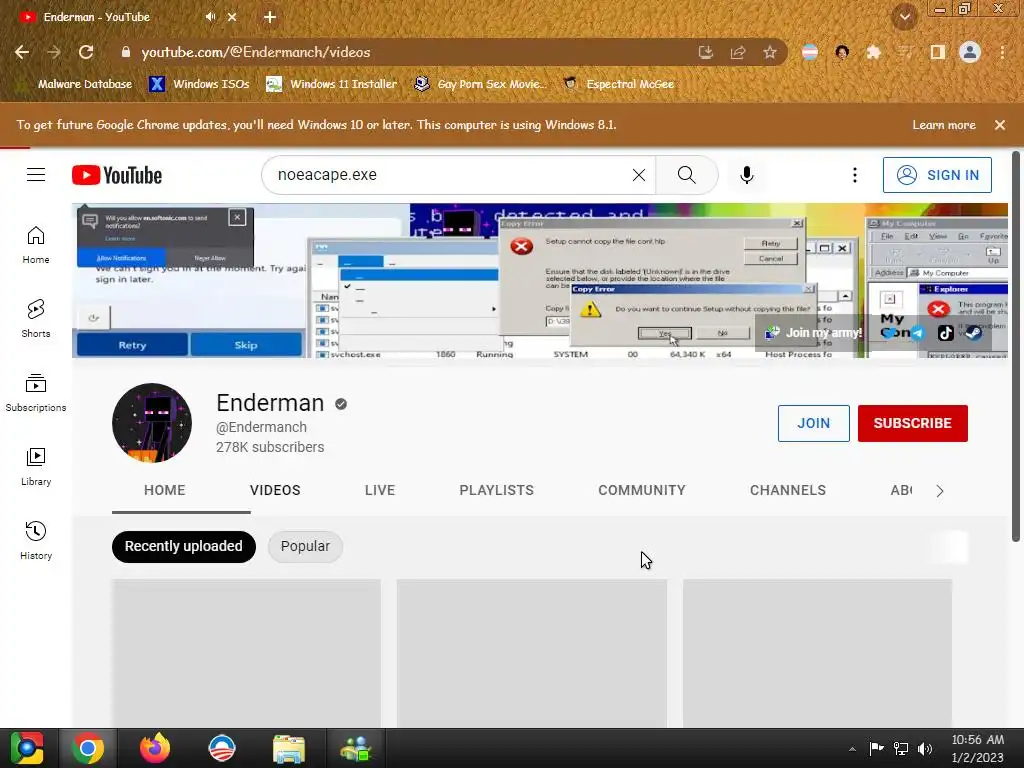Screen dimensions: 1024x768
Task: Click the second loading video thumbnail
Action: tap(532, 653)
